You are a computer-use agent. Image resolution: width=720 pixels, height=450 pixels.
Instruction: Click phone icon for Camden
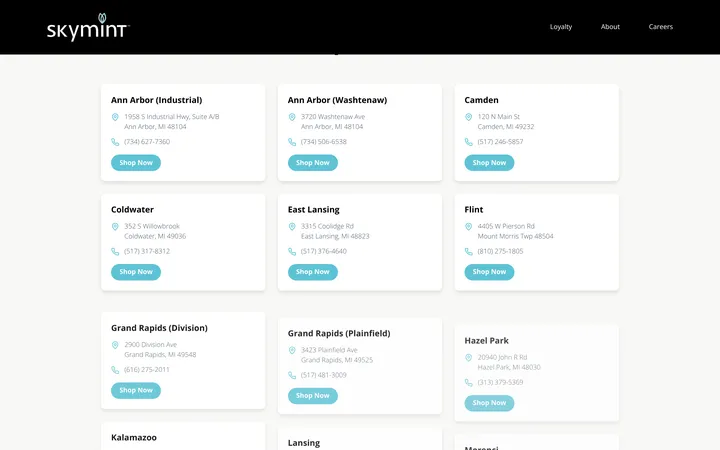coord(468,142)
